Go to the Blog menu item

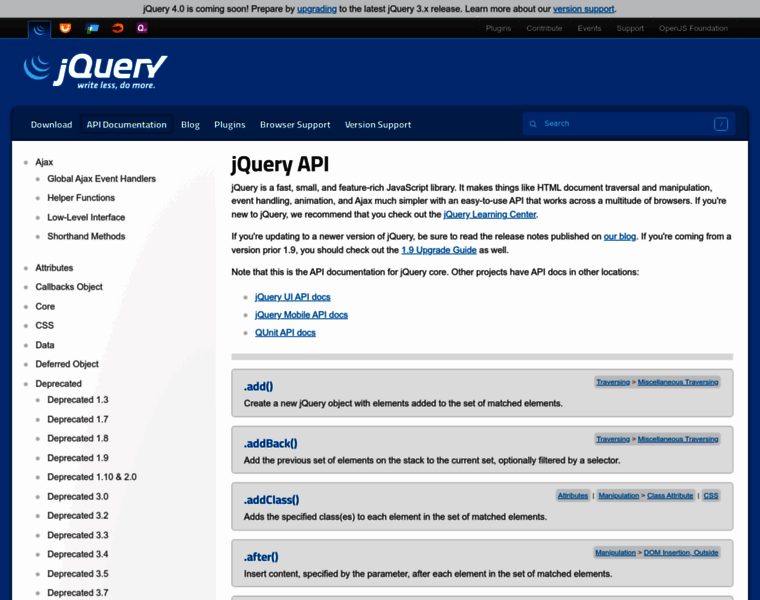(x=190, y=125)
